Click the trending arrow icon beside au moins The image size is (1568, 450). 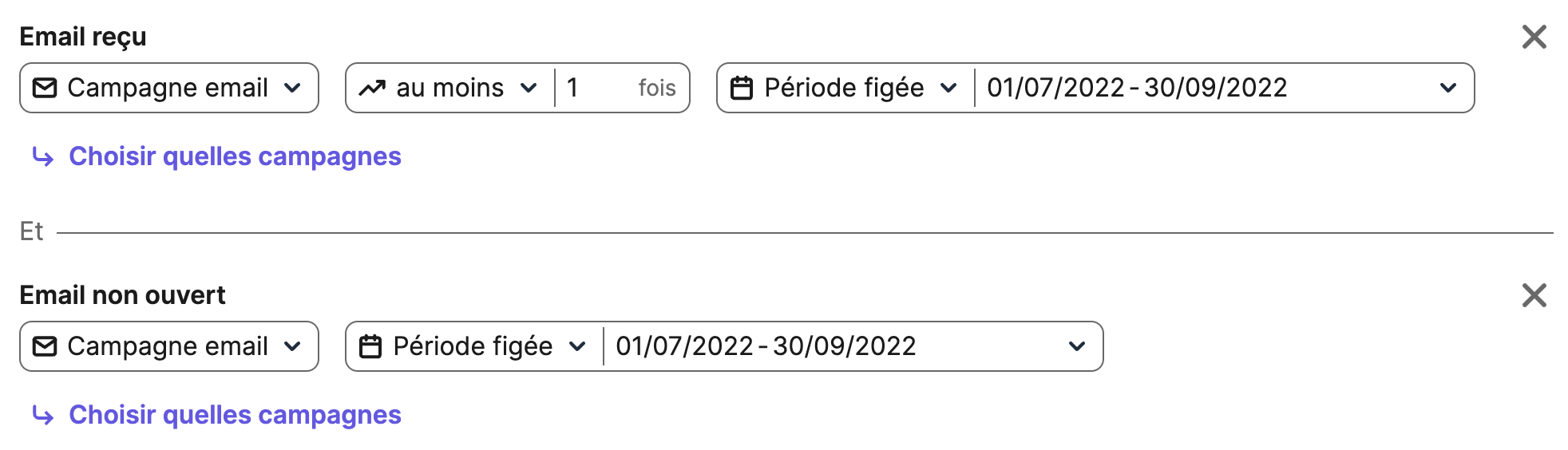pos(372,88)
